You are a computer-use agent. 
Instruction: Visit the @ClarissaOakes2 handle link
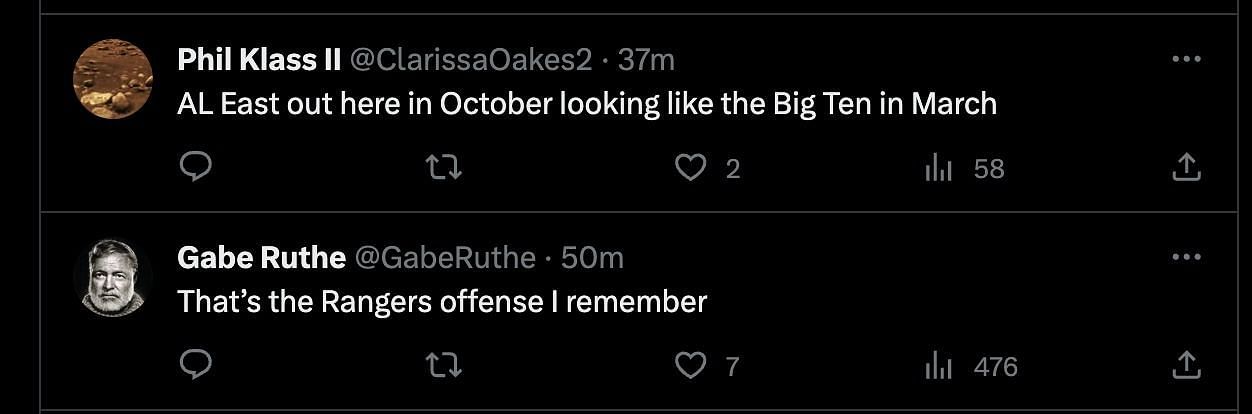(469, 60)
